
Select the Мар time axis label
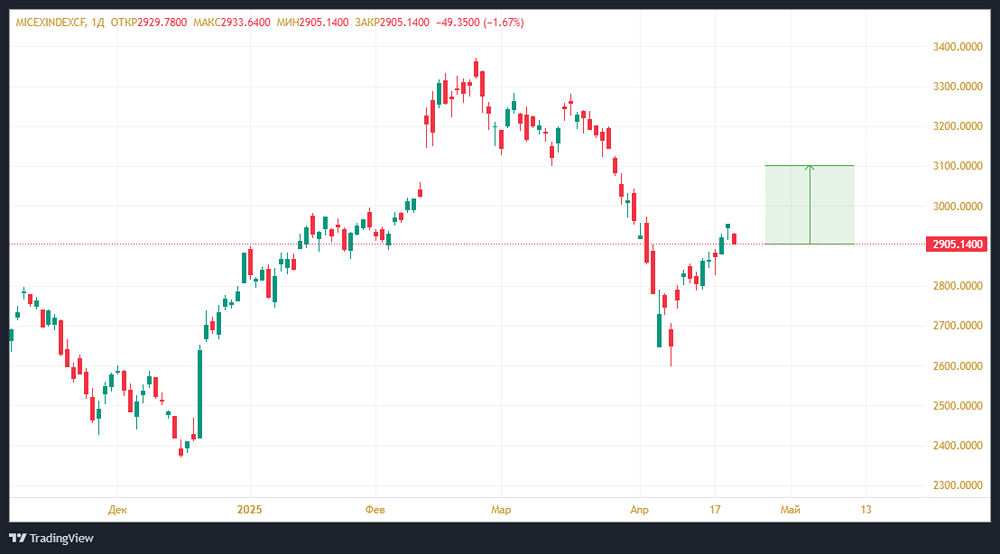click(501, 509)
